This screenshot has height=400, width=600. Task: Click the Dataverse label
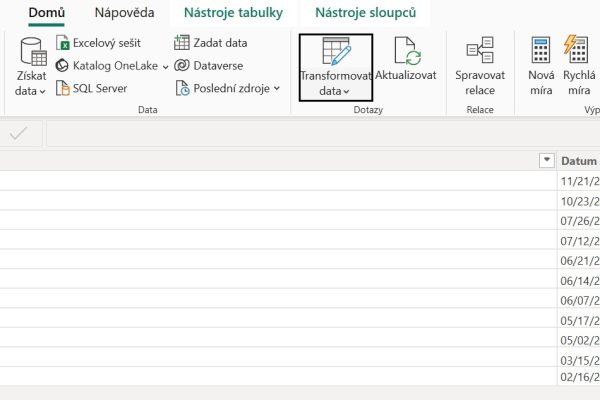click(x=218, y=65)
